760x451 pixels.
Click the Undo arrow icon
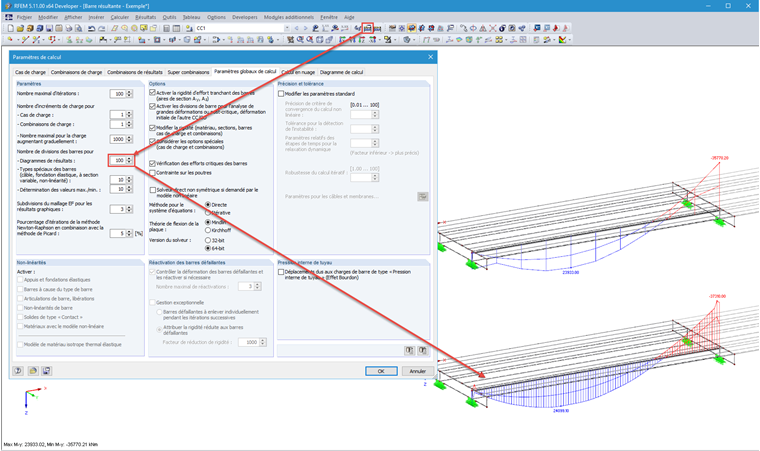pos(91,28)
